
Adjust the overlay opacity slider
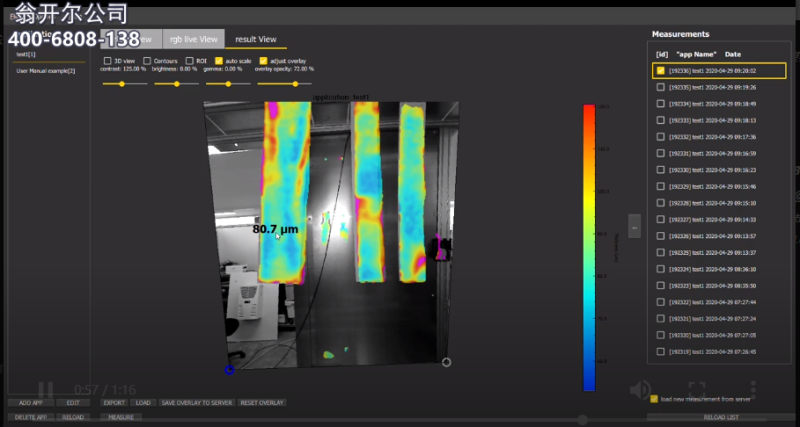tap(296, 84)
